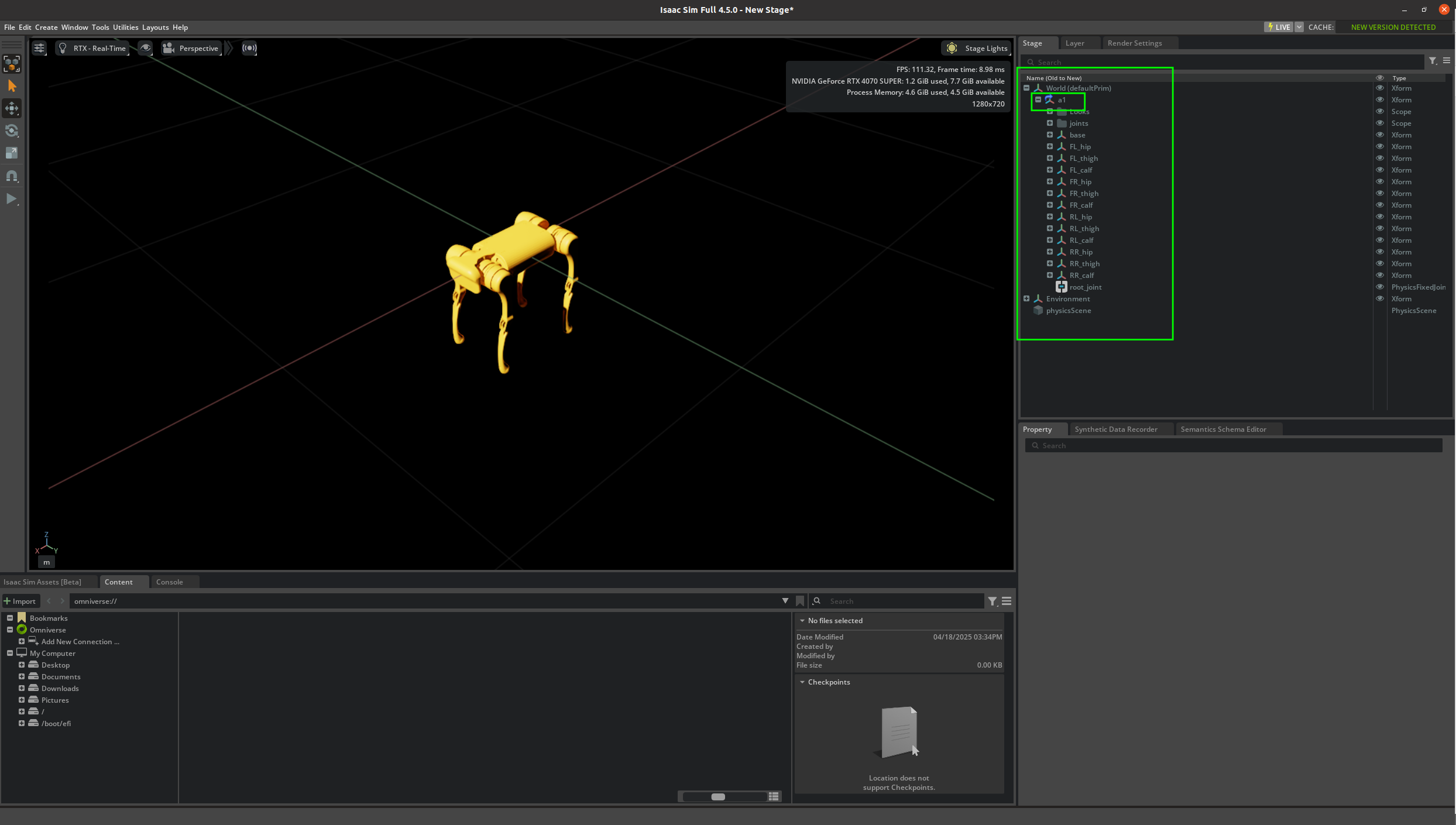Viewport: 1456px width, 825px height.
Task: Select the arrow selection tool in left toolbar
Action: [12, 86]
